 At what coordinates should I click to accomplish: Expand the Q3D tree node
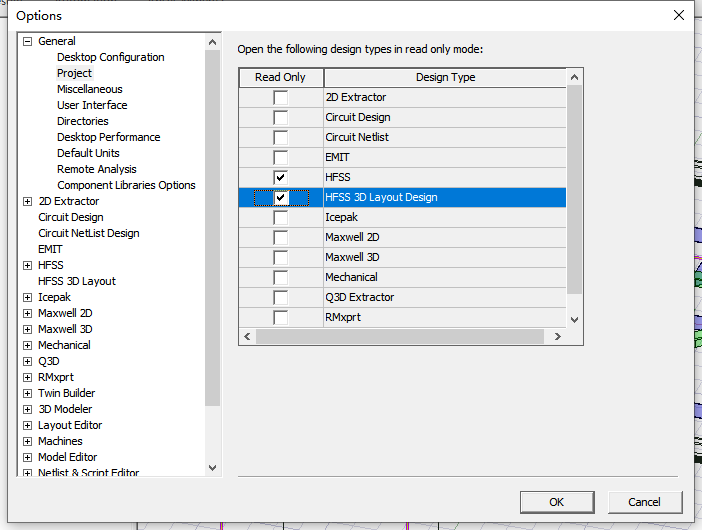point(28,361)
